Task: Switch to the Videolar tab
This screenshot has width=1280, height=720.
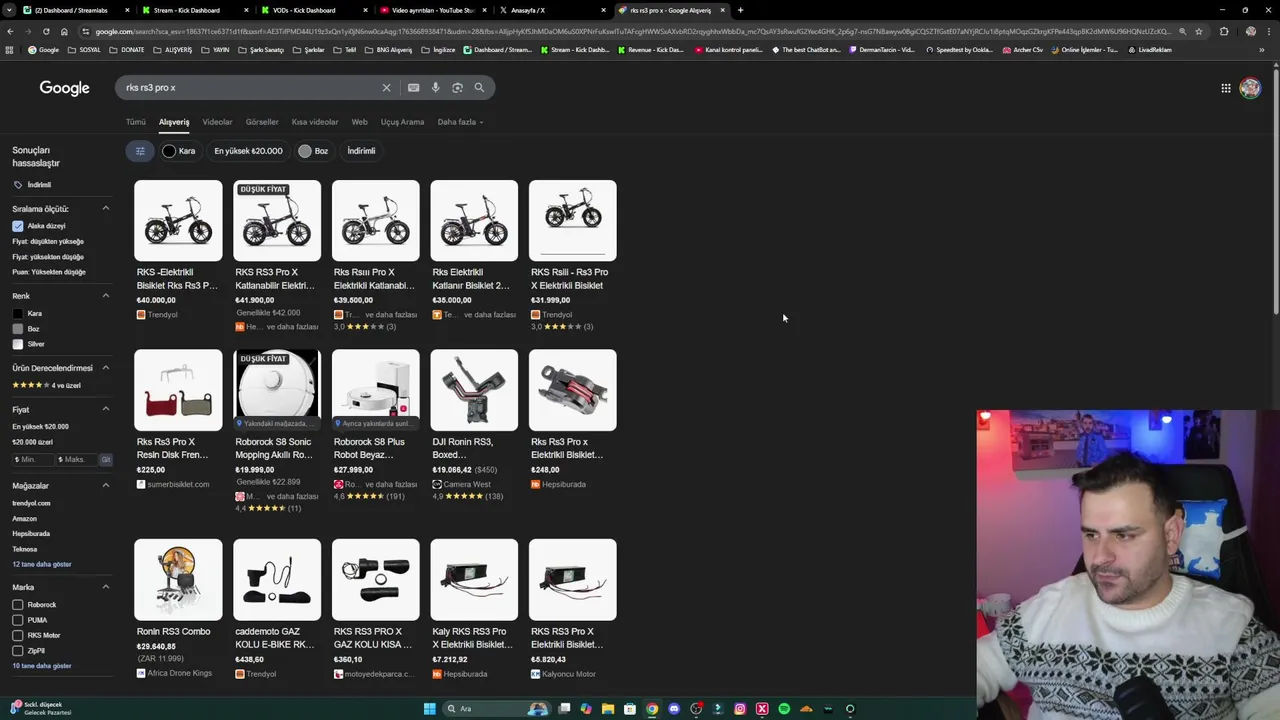Action: [217, 122]
